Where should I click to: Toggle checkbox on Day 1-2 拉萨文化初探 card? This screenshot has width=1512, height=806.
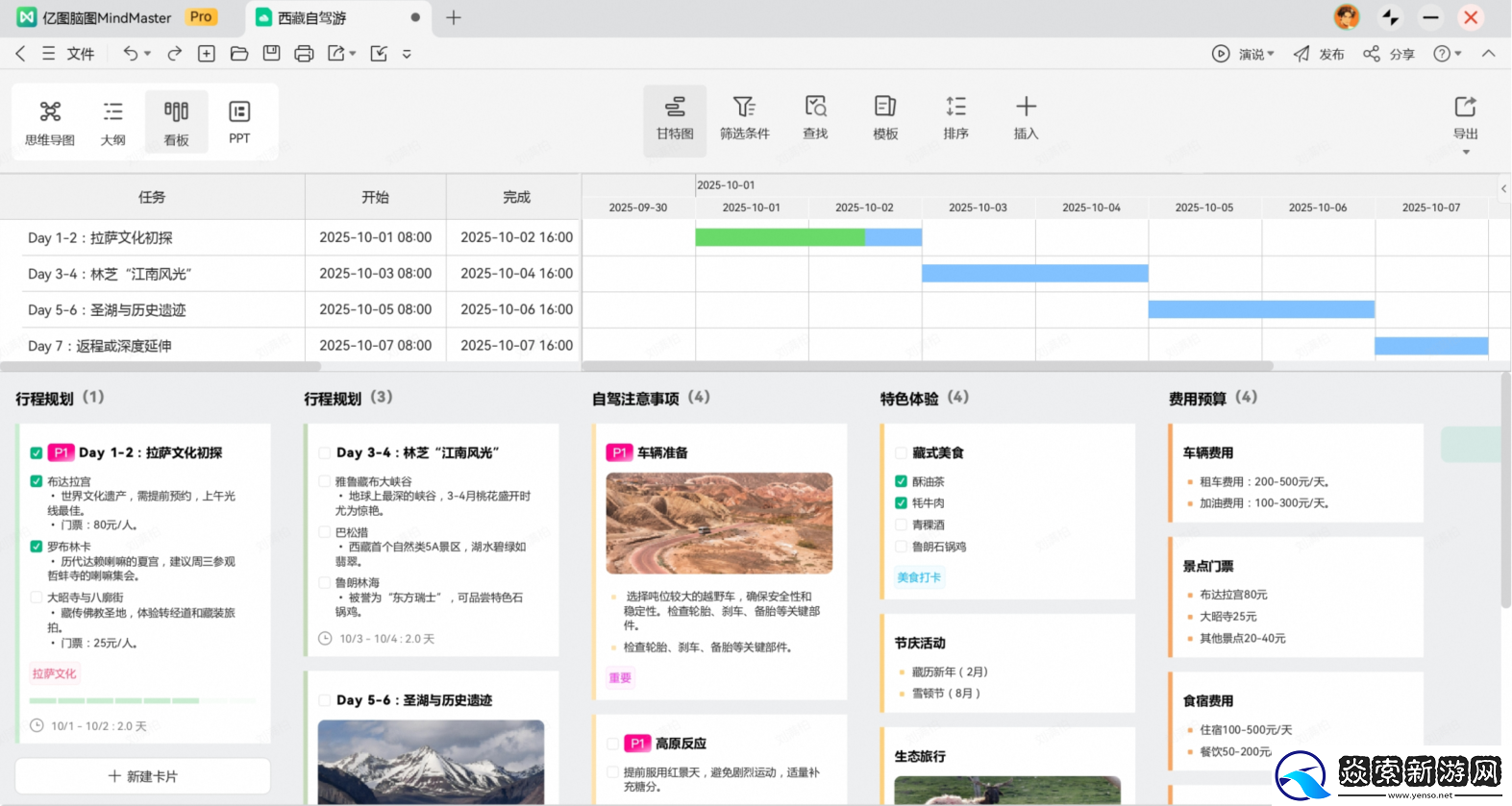(37, 452)
